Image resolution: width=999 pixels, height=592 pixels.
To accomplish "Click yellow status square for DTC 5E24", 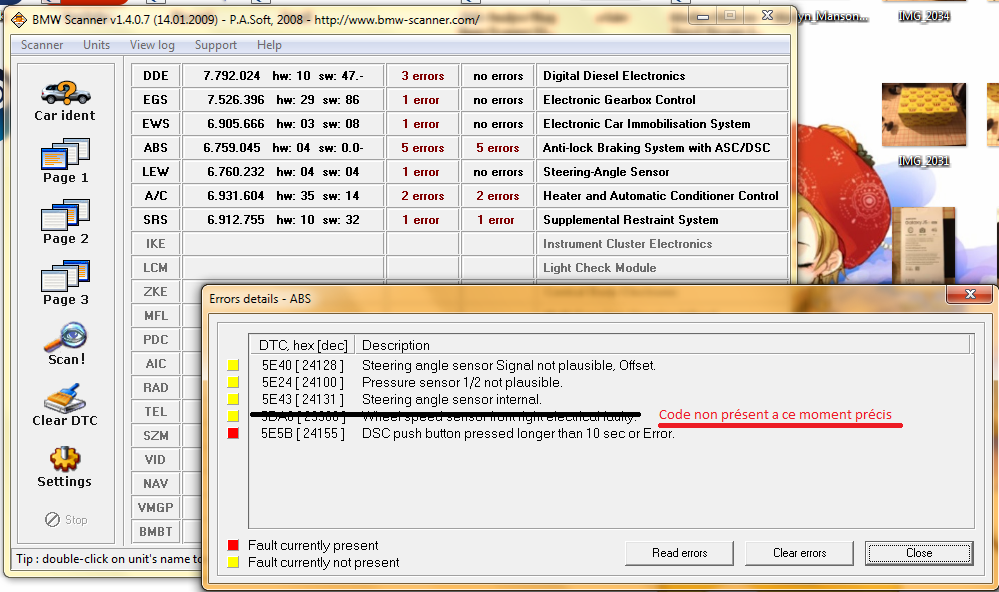I will 233,382.
